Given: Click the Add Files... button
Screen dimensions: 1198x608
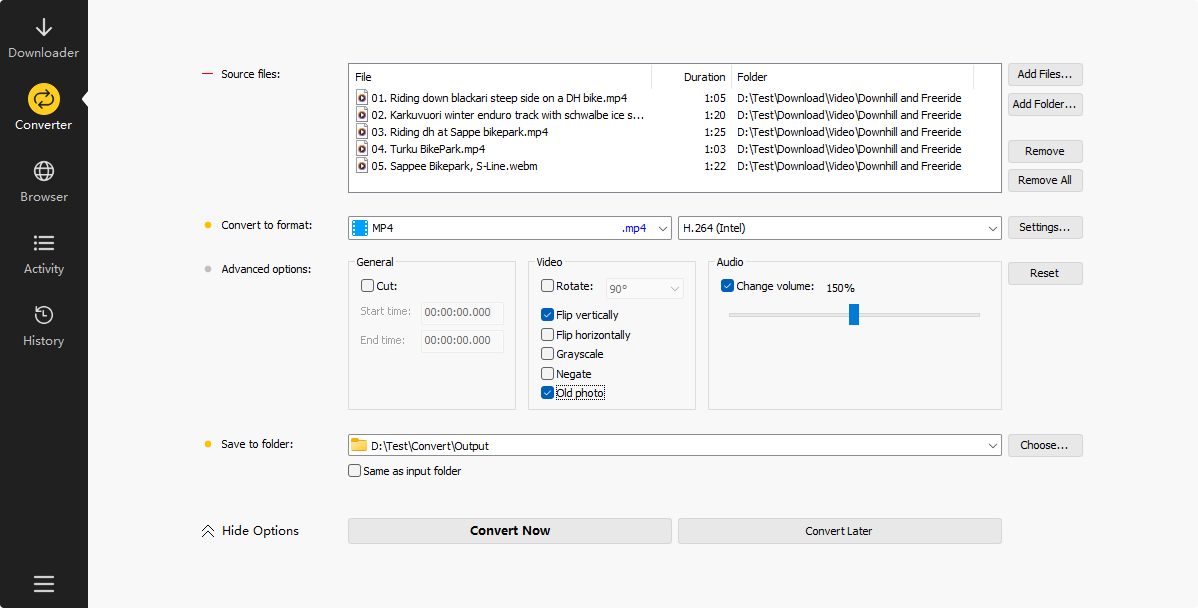Looking at the screenshot, I should [1044, 74].
